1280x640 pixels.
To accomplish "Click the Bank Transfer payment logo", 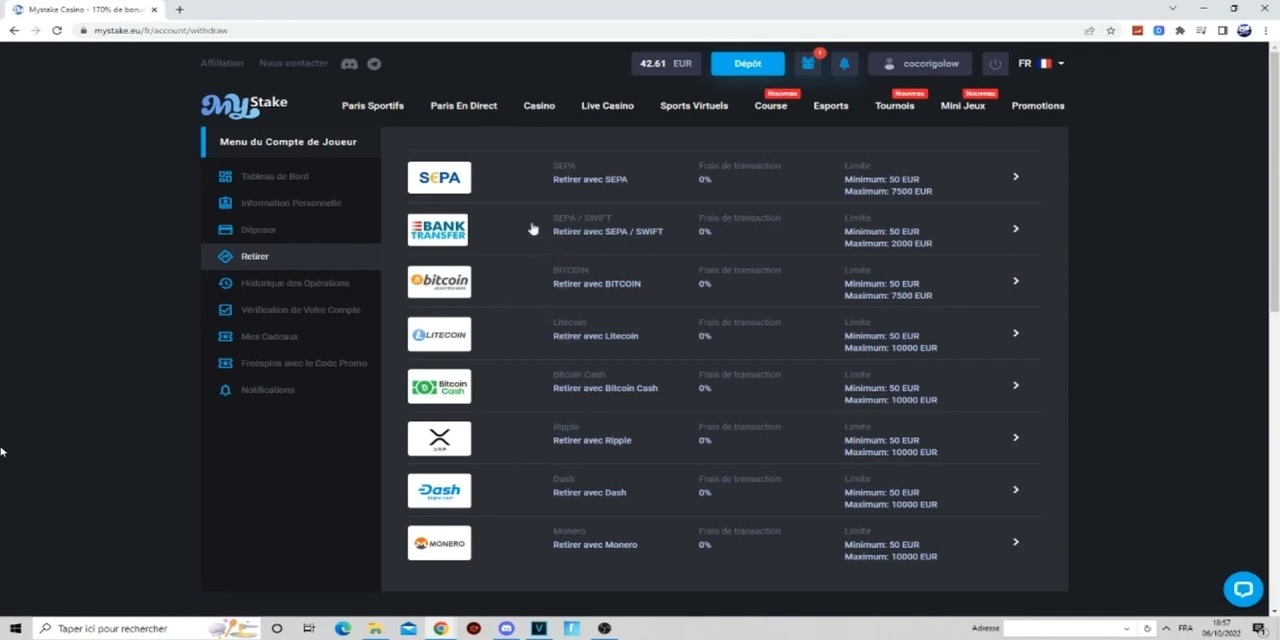I will click(439, 230).
